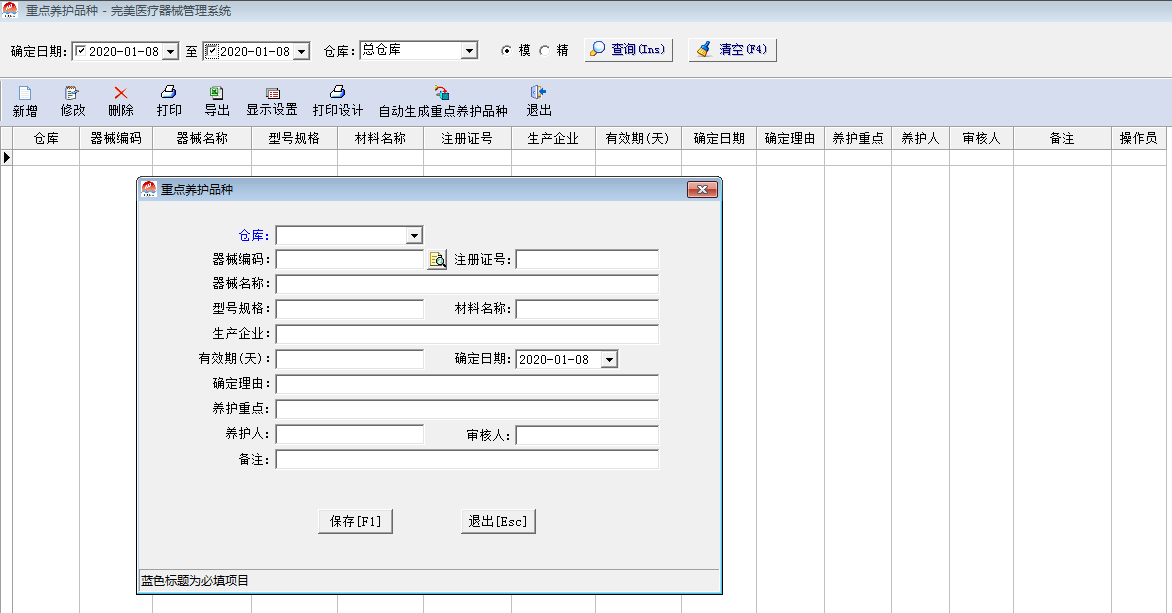The image size is (1172, 613).
Task: Open the 确定日期 date dropdown in dialog
Action: tap(609, 360)
